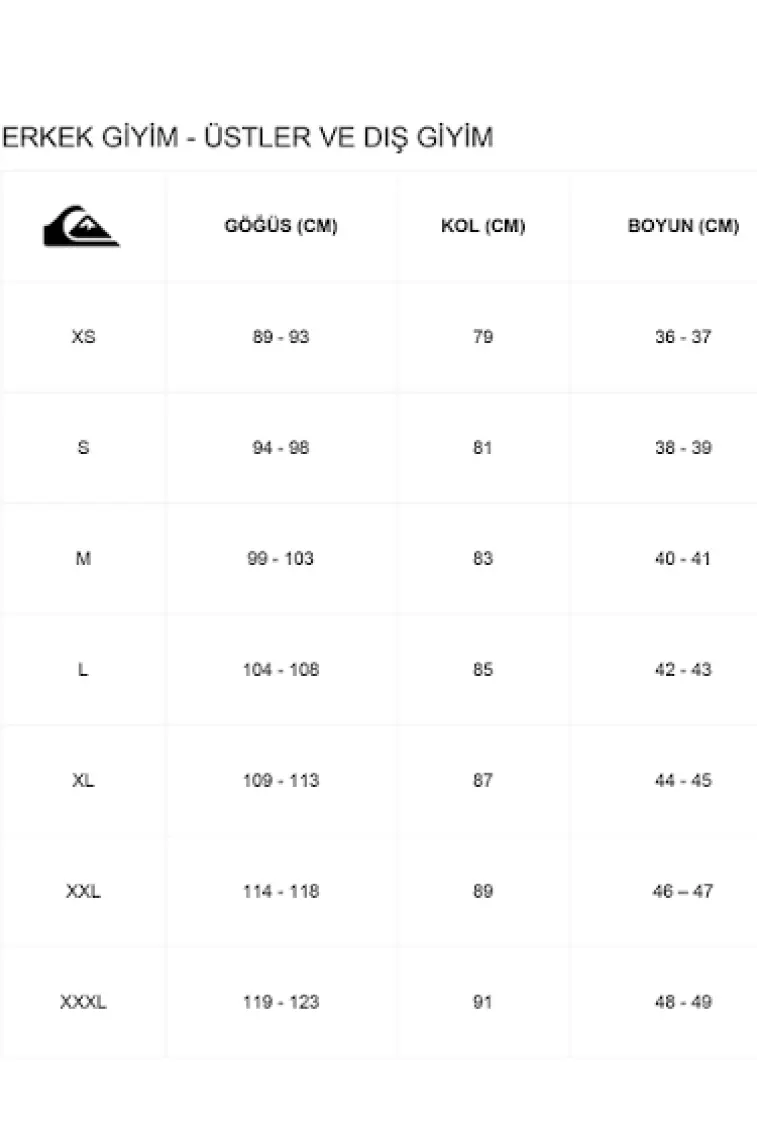Select neck range 44 - 45
The width and height of the screenshot is (757, 1140).
(x=683, y=780)
